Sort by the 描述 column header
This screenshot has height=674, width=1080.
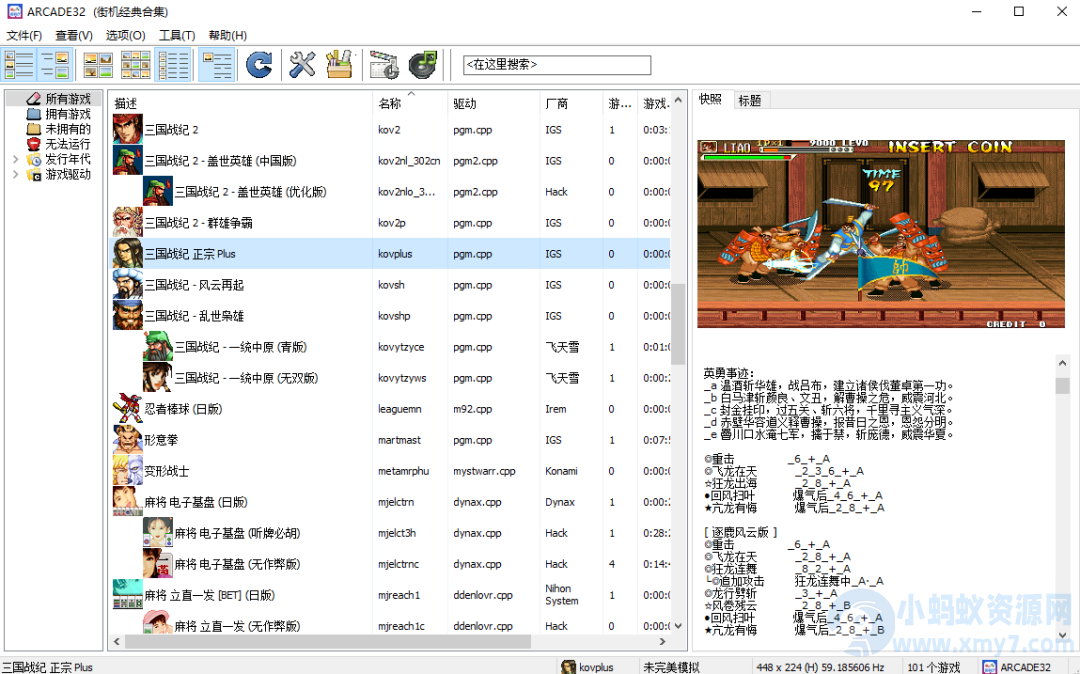point(241,103)
